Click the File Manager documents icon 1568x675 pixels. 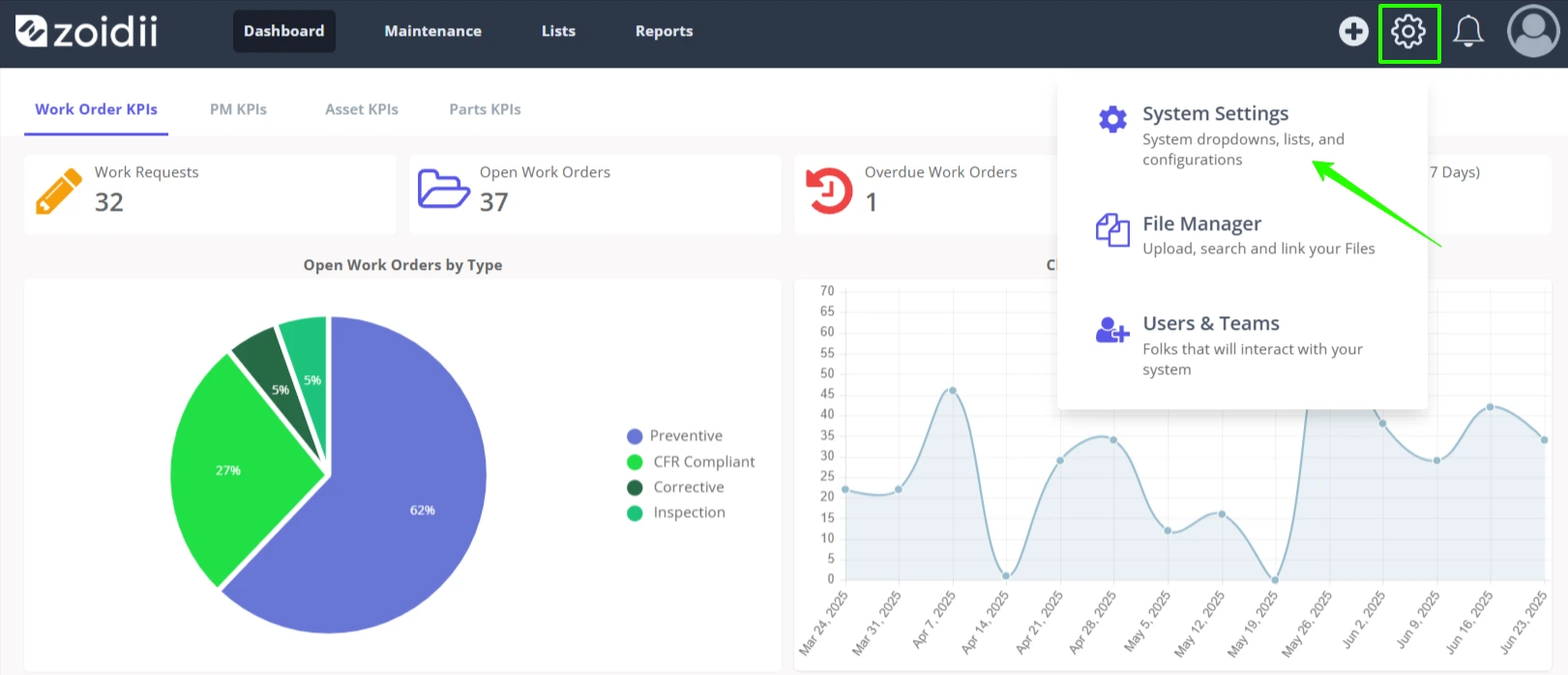1112,230
